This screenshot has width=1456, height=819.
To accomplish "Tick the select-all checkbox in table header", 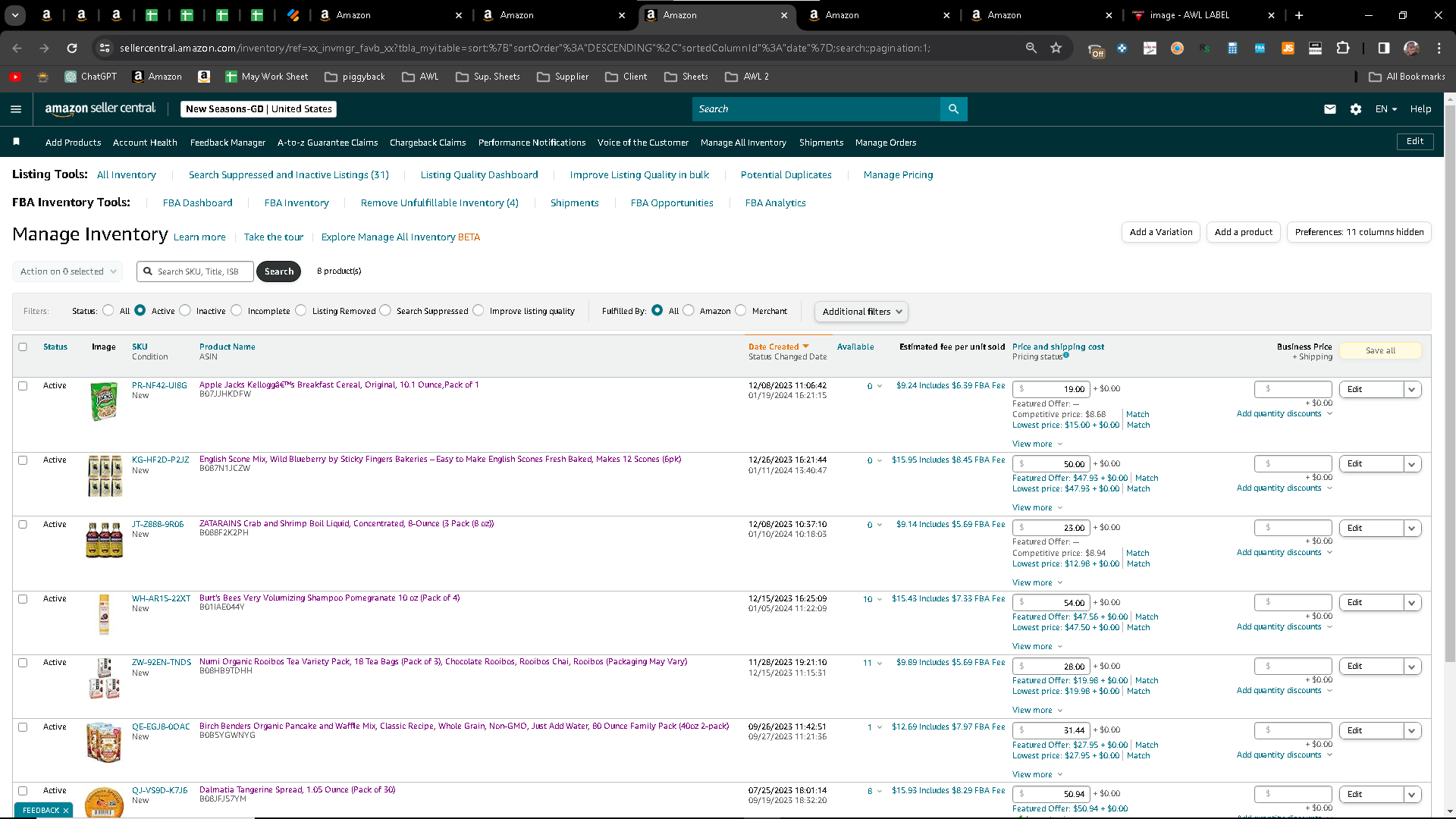I will 23,347.
